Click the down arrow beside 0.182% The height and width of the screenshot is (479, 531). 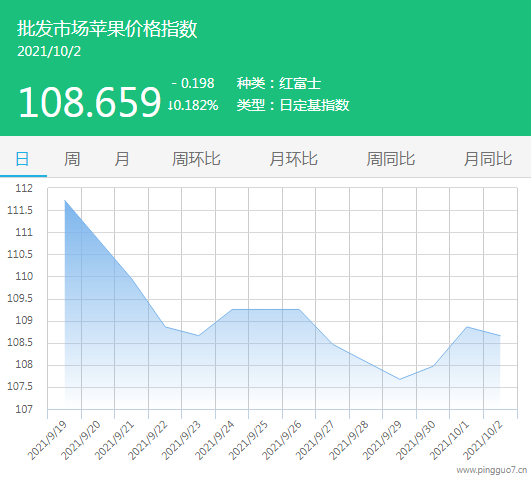coord(170,105)
